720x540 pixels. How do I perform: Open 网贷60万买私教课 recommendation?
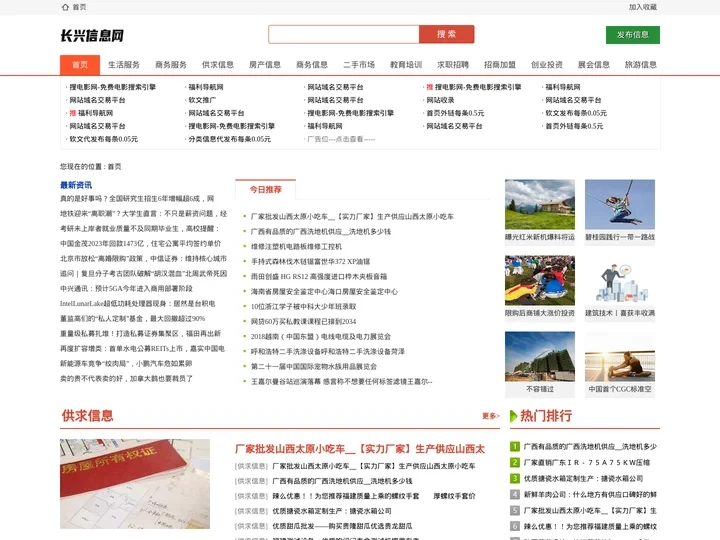(x=304, y=321)
